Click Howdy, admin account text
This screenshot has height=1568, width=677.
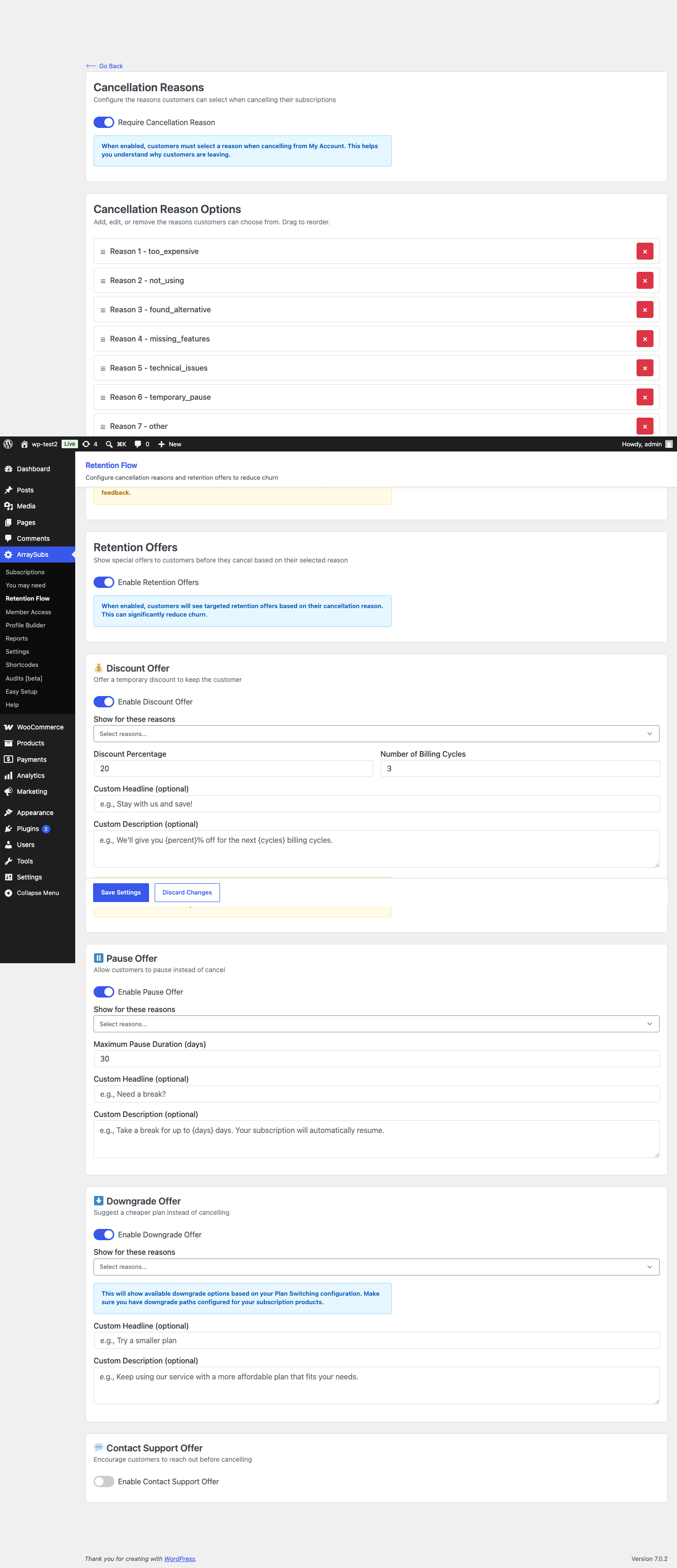click(x=642, y=444)
